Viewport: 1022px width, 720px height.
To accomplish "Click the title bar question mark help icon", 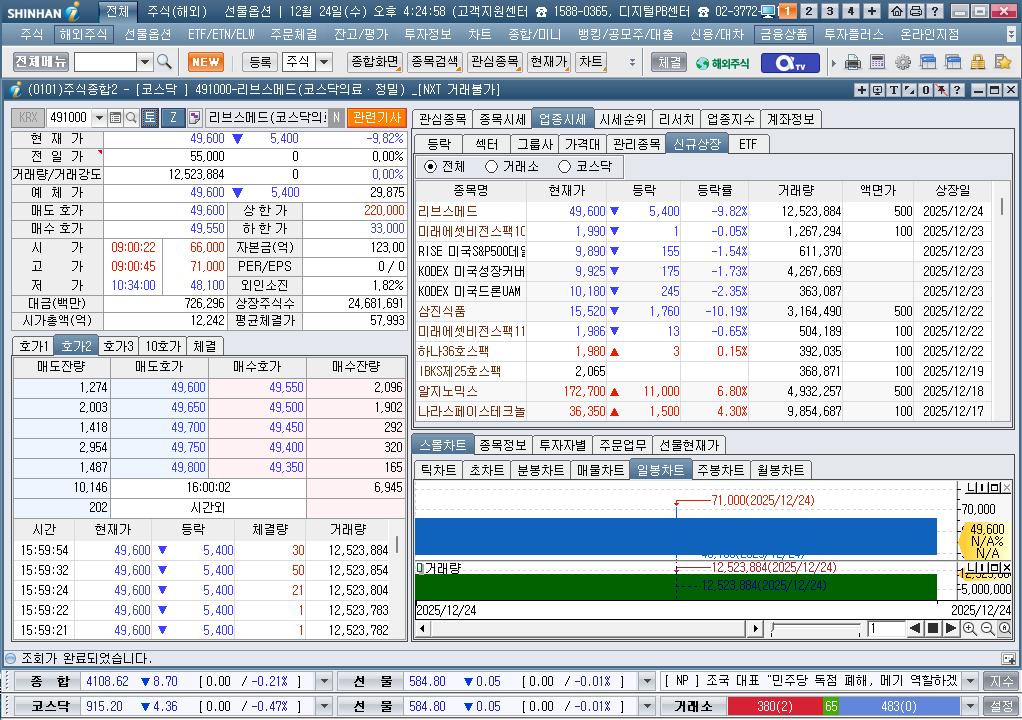I will click(x=935, y=11).
